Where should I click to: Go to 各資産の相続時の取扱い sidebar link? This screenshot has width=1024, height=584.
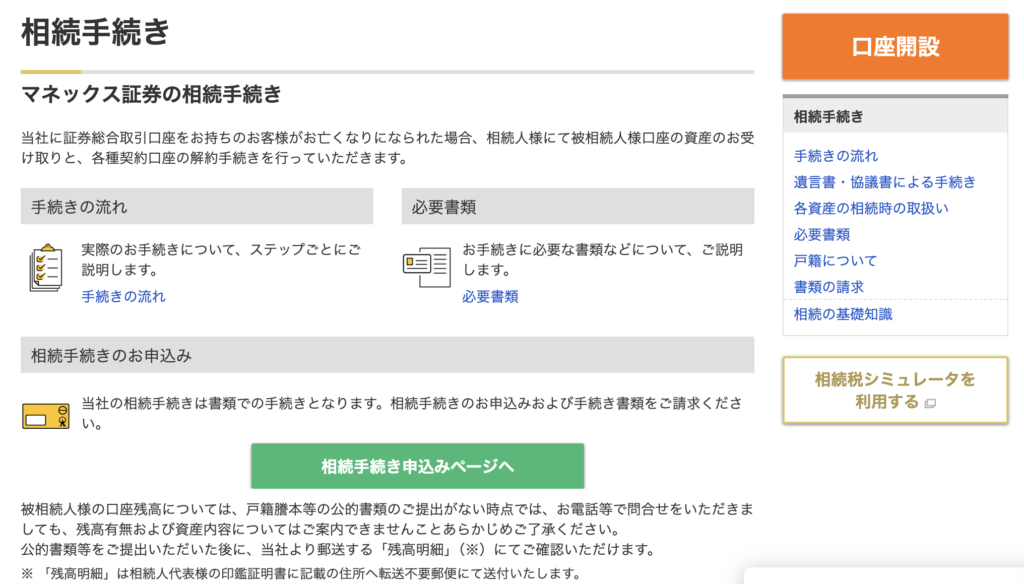(870, 208)
